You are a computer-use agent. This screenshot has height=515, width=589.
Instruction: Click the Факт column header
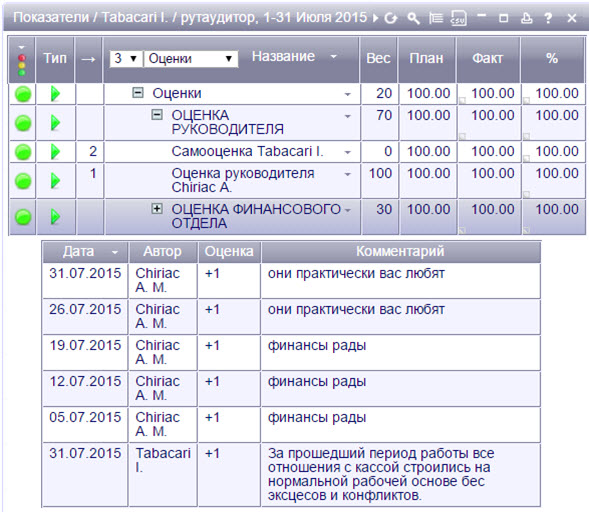coord(488,59)
